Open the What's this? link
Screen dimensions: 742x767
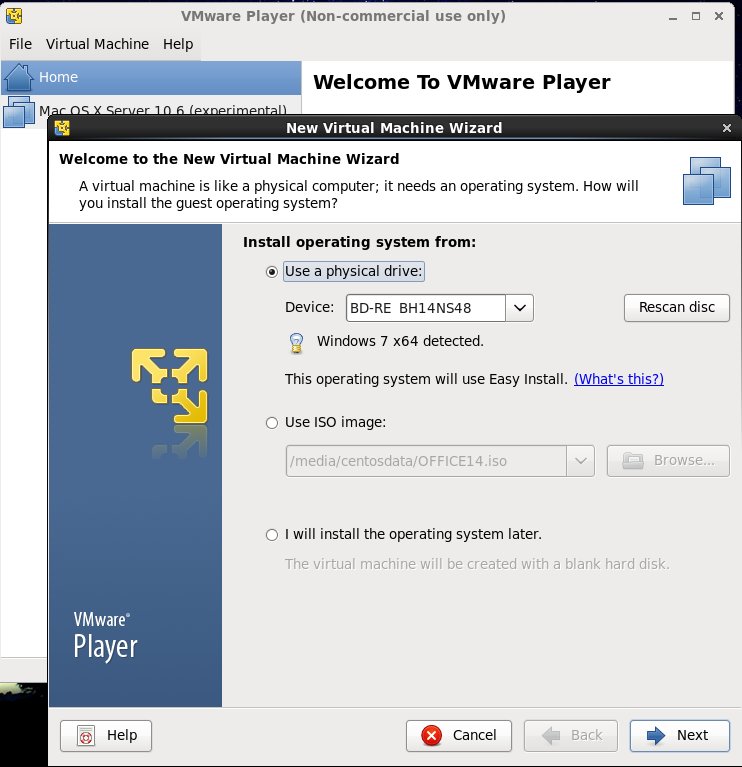pos(619,379)
